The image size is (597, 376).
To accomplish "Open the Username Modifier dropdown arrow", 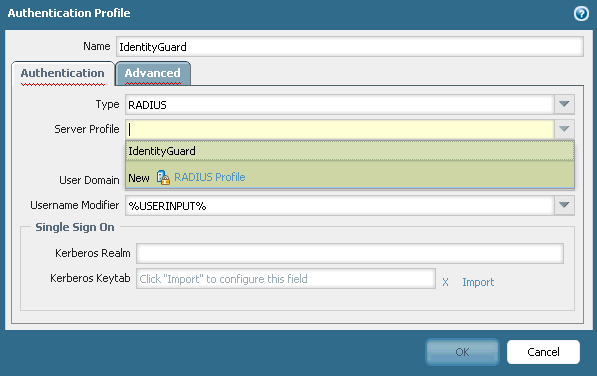I will pyautogui.click(x=564, y=206).
